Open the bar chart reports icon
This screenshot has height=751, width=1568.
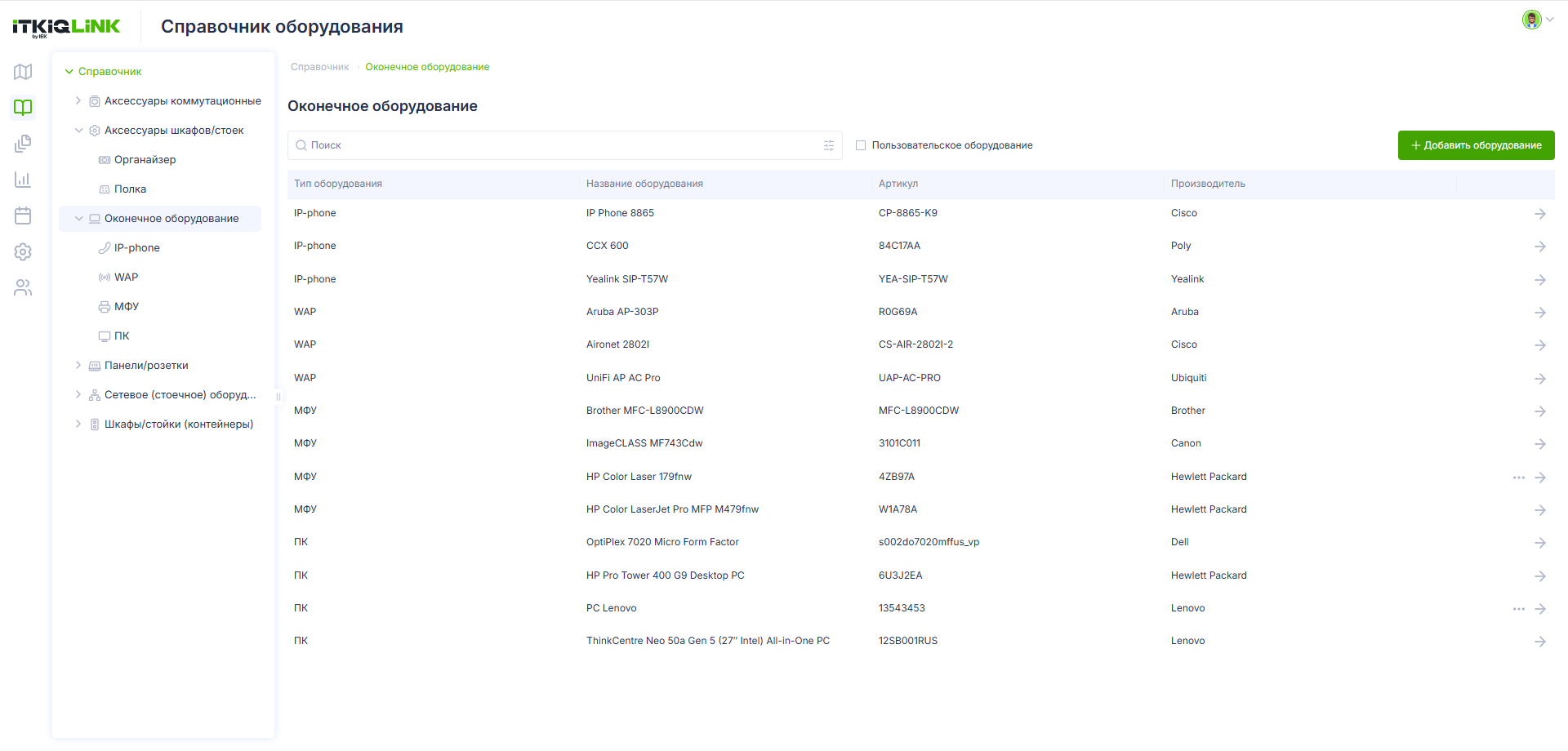point(23,180)
